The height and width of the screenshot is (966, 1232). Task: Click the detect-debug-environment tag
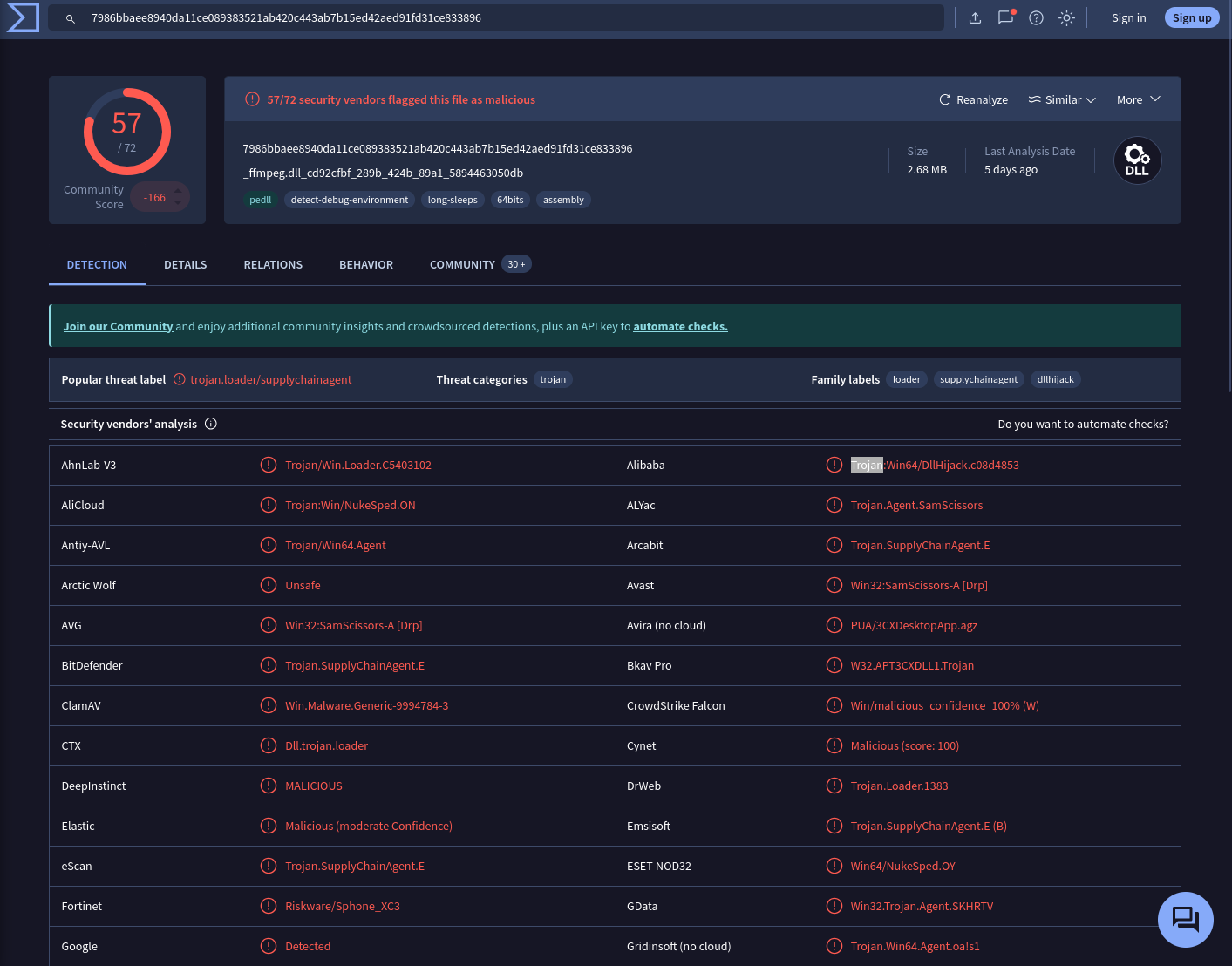(350, 200)
